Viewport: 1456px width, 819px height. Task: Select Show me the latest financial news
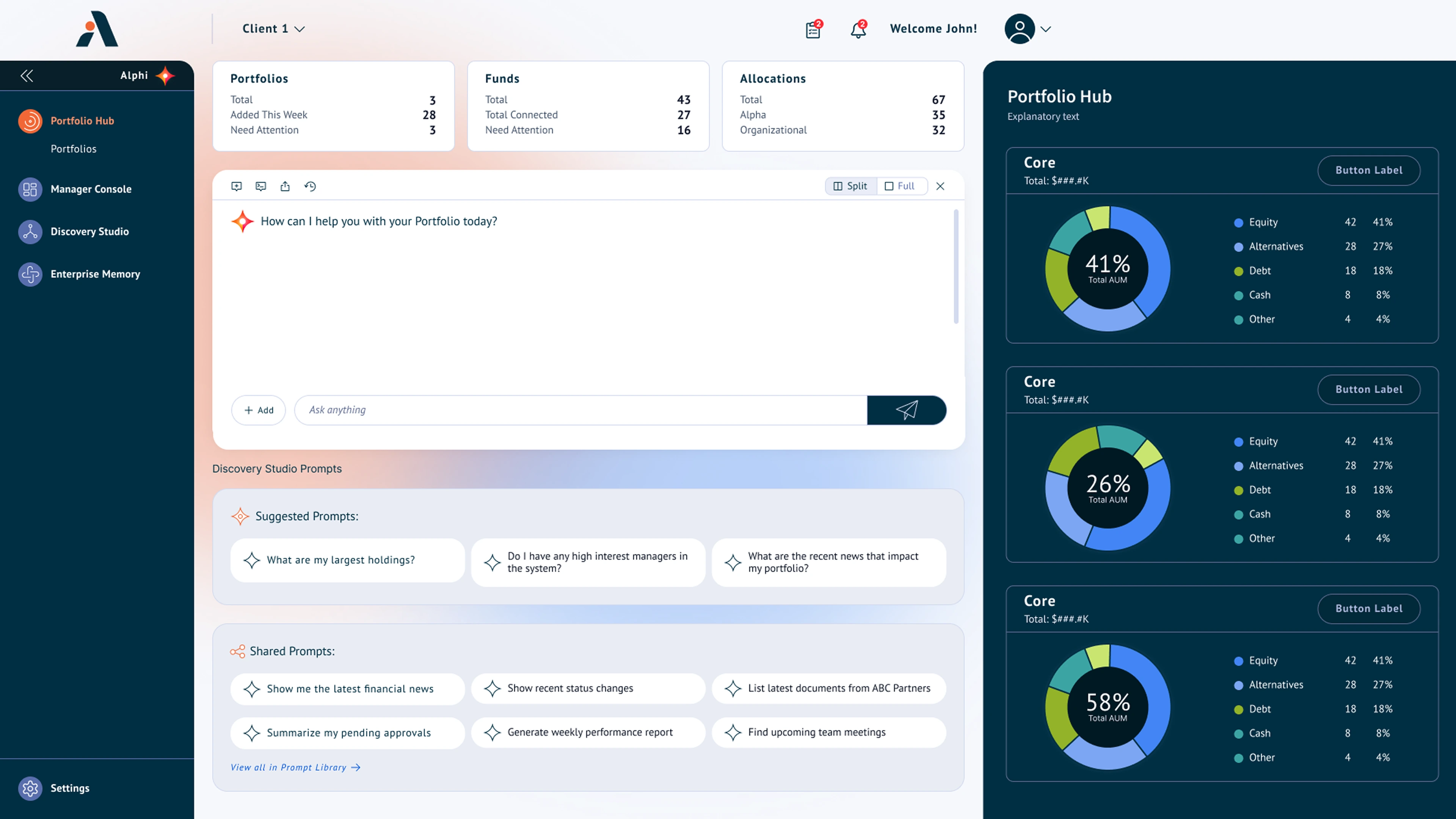click(x=347, y=689)
